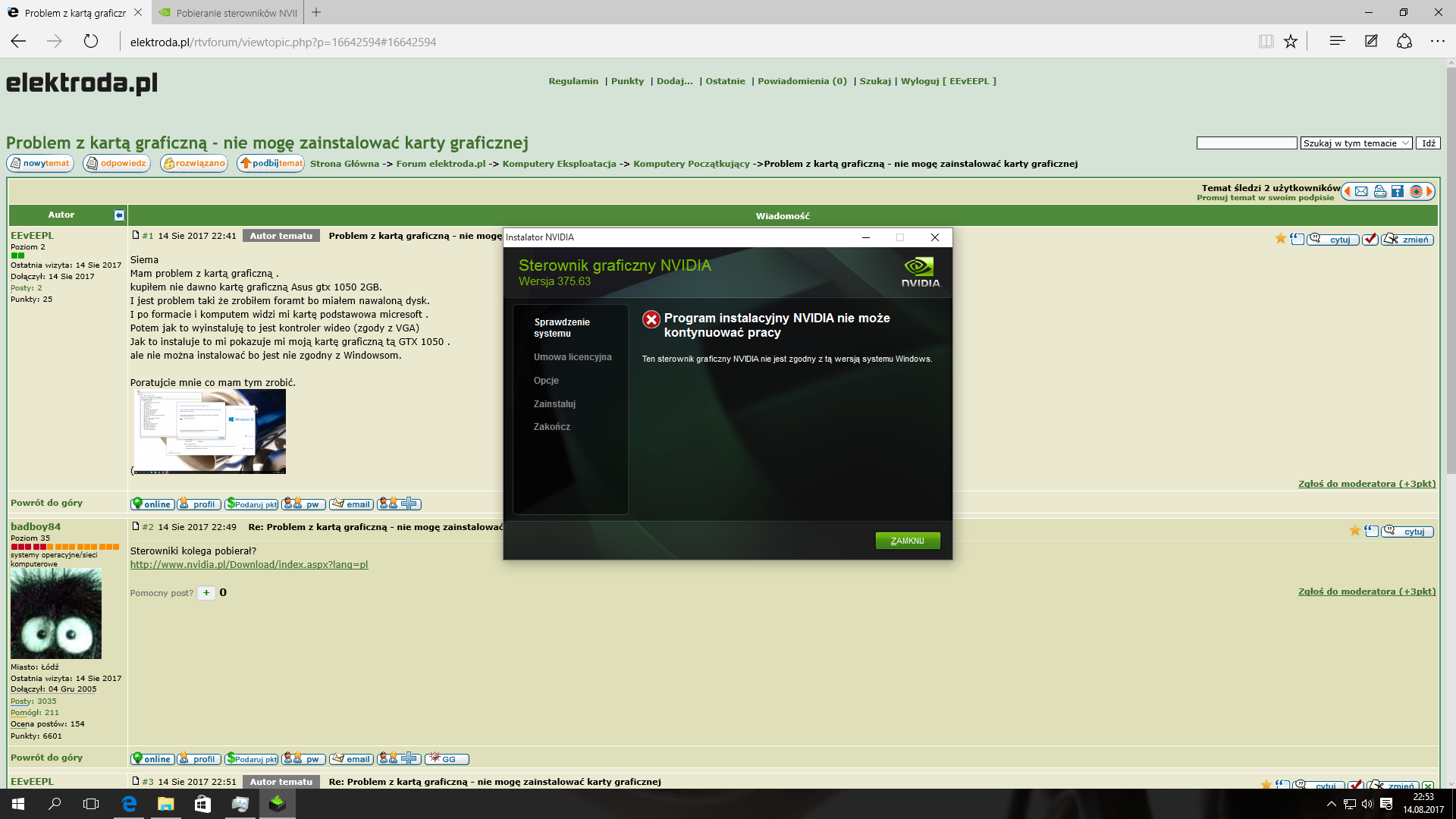Click 'Promuj temat w swoim podpisie' link

(x=1265, y=198)
